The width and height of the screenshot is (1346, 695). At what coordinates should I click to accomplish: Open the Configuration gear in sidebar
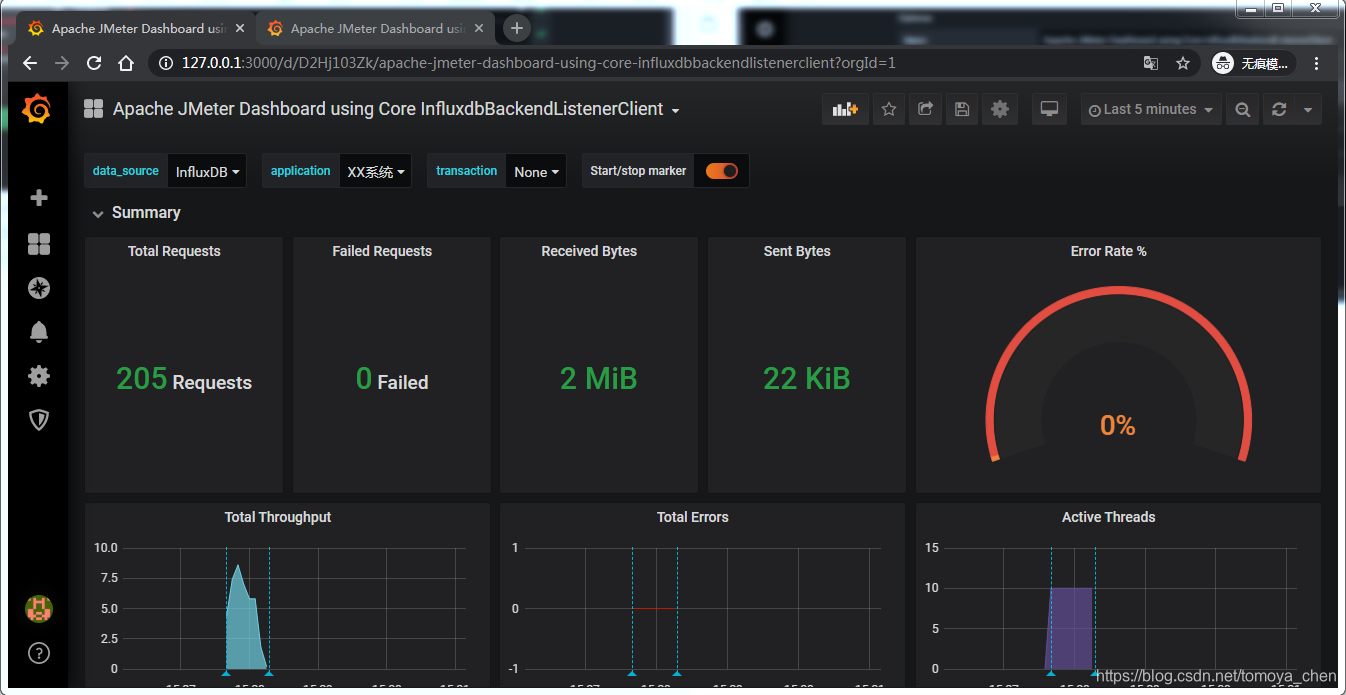[x=39, y=376]
